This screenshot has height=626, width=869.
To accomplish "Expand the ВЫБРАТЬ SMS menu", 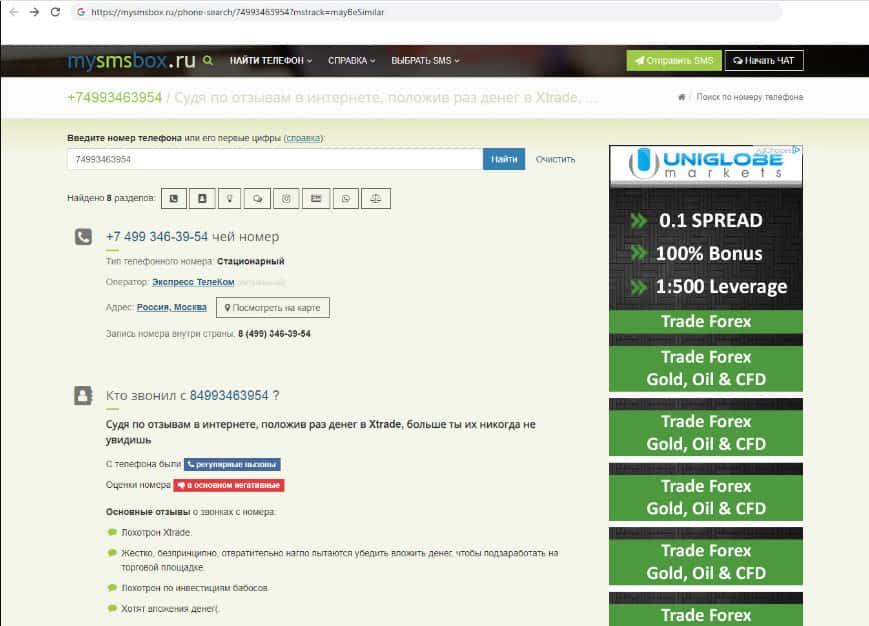I will [x=425, y=60].
